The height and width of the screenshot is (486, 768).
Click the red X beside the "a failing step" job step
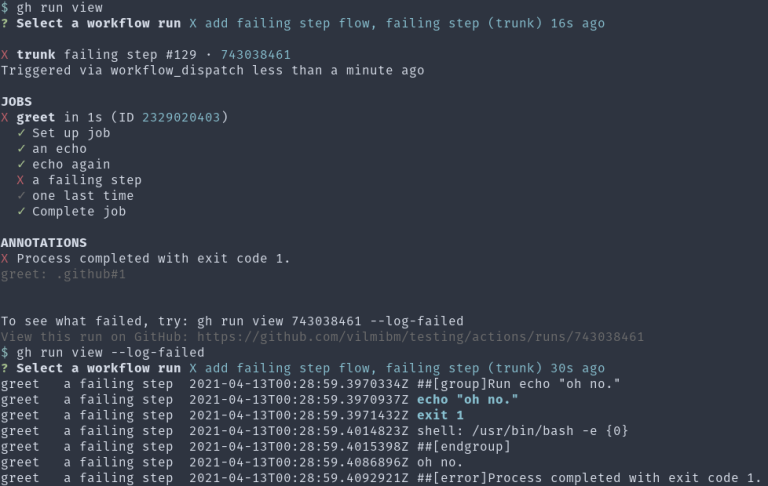click(21, 180)
